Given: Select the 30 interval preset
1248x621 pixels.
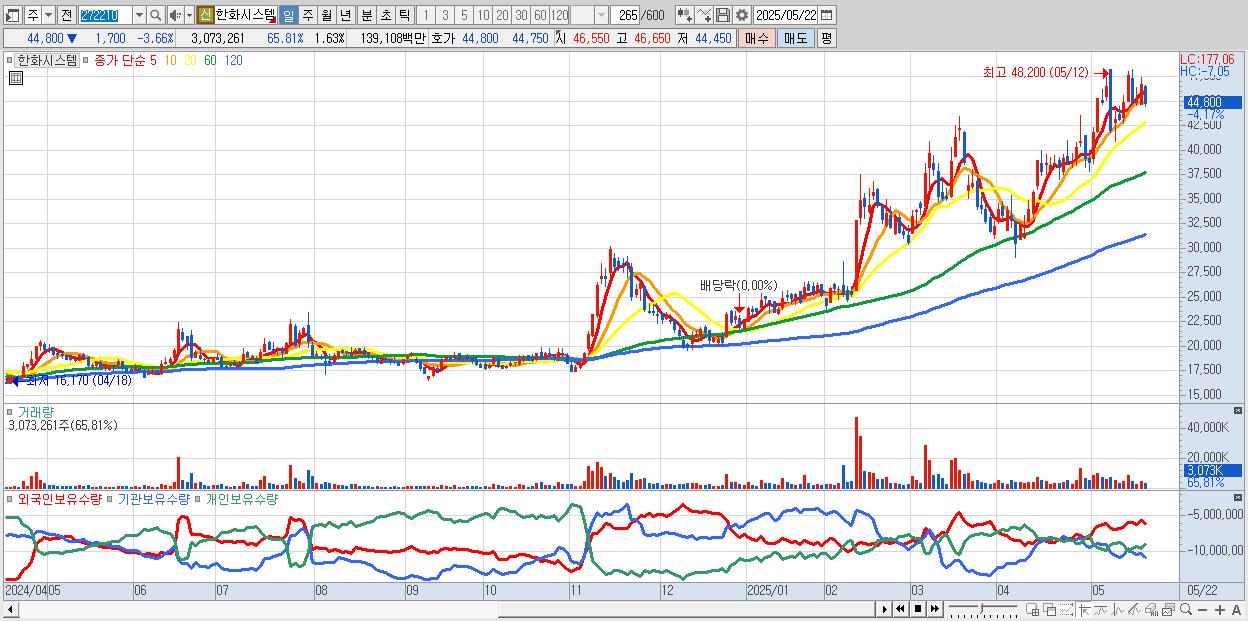Looking at the screenshot, I should click(521, 15).
